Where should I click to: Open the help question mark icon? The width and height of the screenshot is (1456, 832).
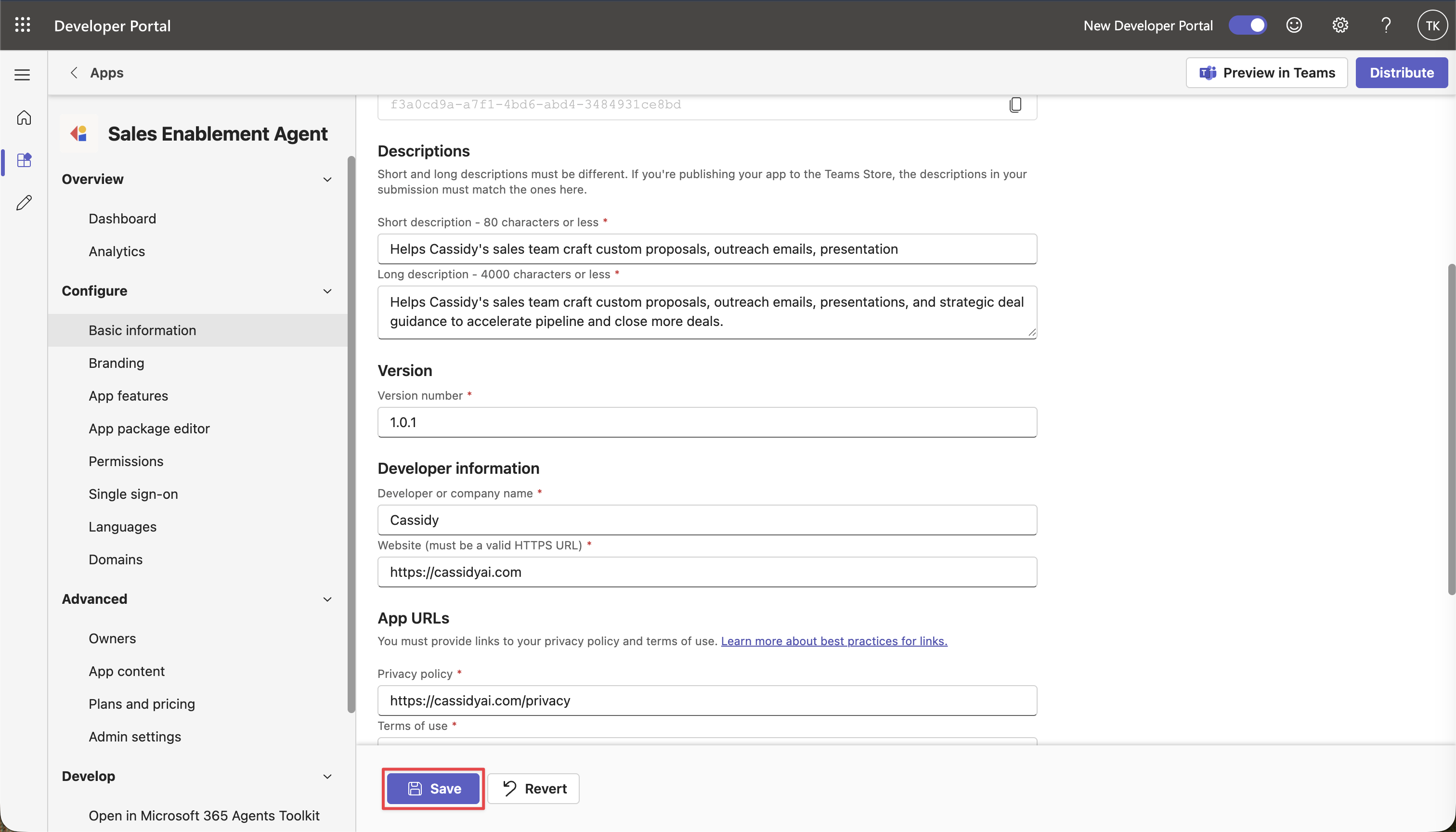tap(1386, 25)
